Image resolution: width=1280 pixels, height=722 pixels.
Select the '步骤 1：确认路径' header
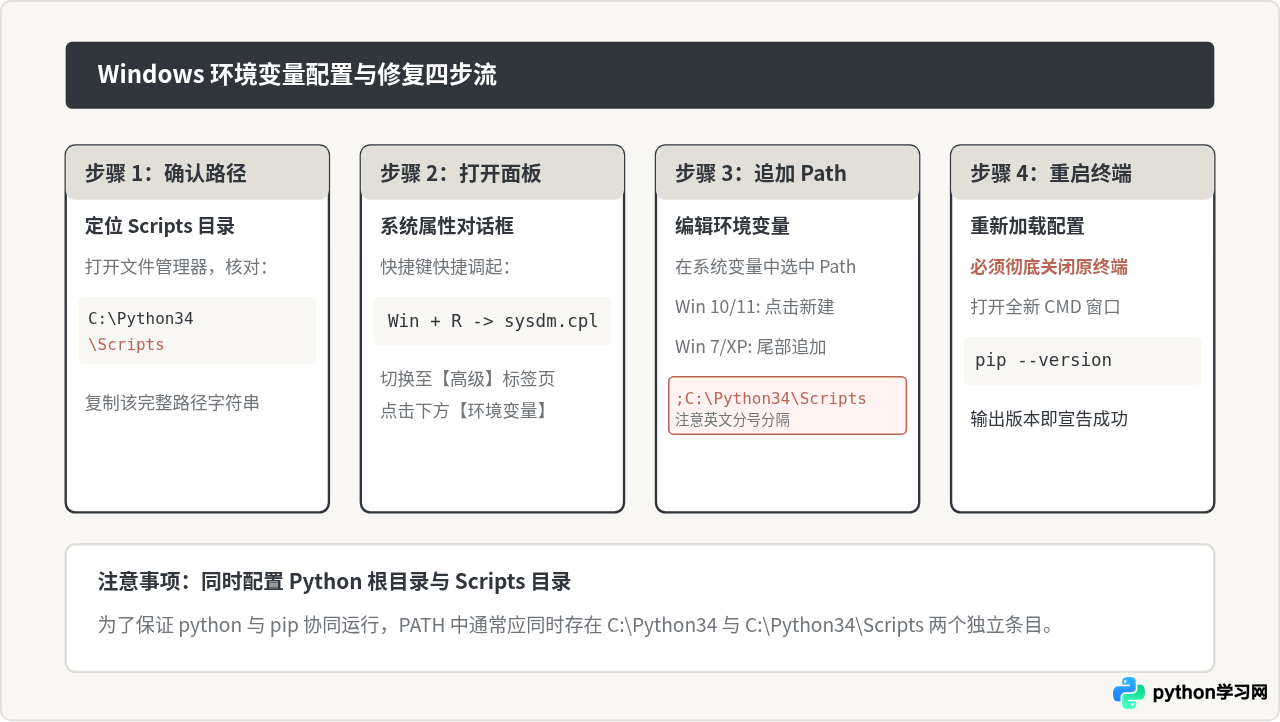coord(197,173)
